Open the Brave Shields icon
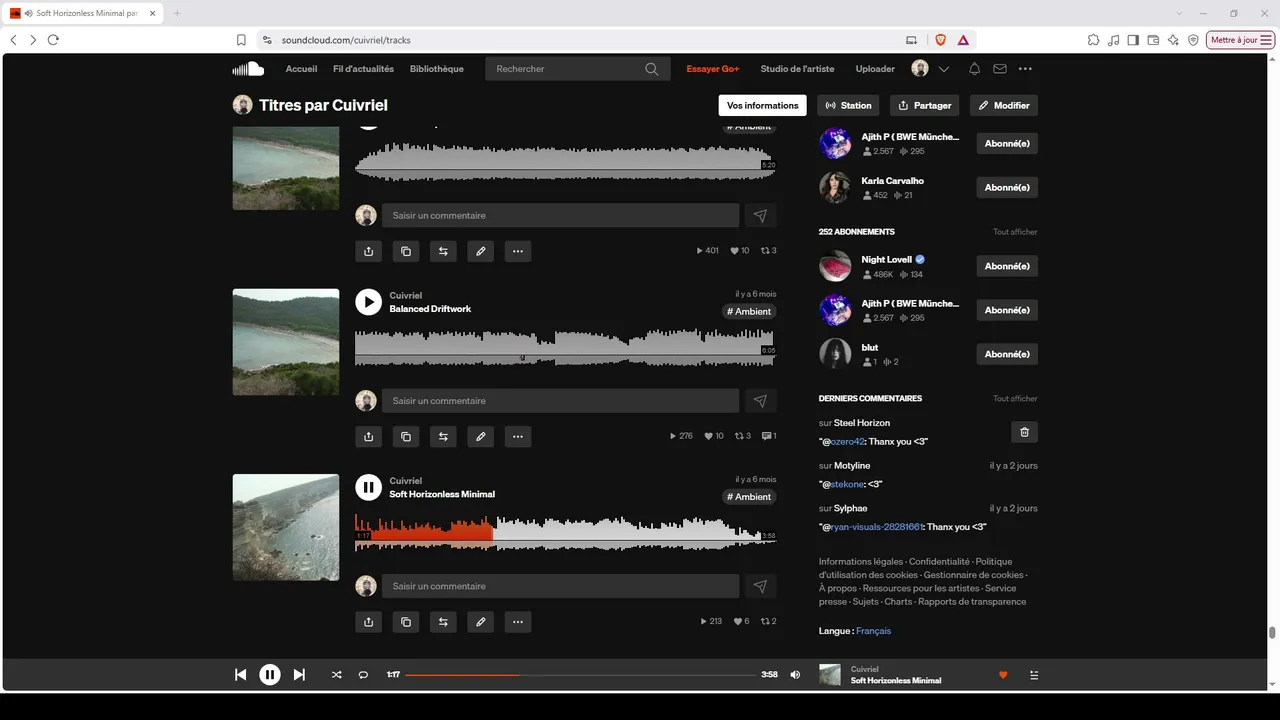The image size is (1280, 720). 940,40
